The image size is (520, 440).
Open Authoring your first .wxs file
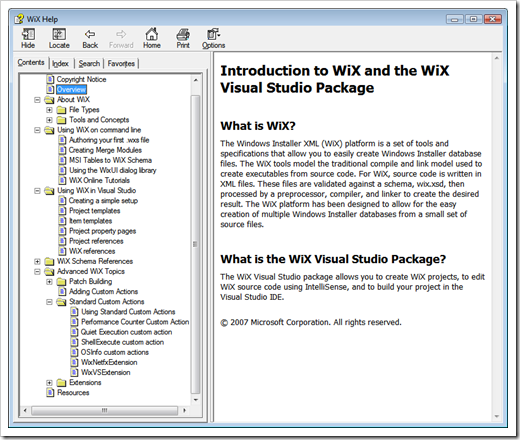(109, 140)
